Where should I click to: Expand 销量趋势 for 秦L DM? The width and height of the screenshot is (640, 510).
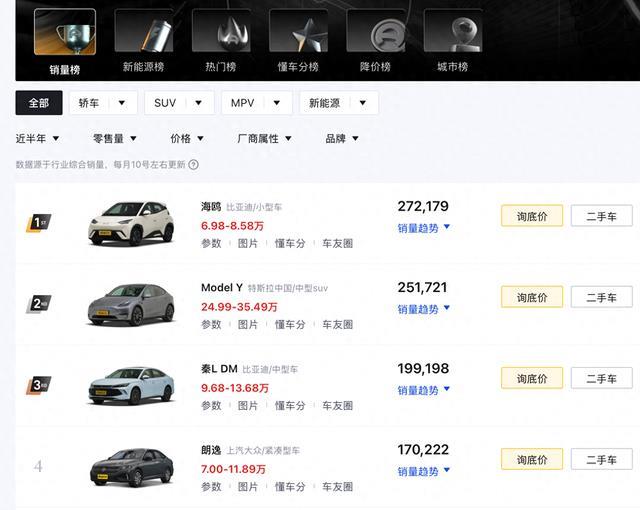click(x=424, y=390)
